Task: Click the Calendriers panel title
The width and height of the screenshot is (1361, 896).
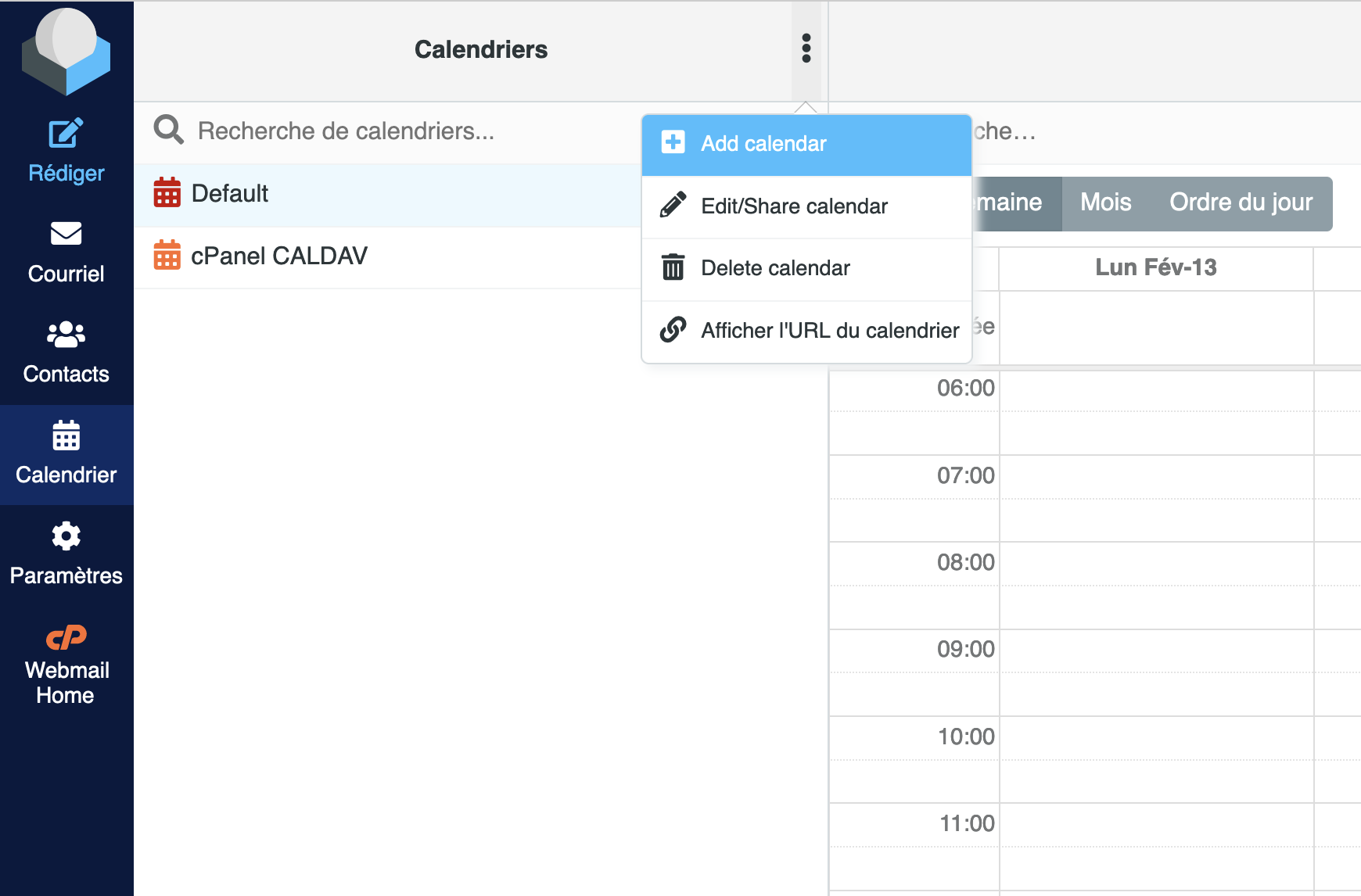Action: click(x=481, y=50)
